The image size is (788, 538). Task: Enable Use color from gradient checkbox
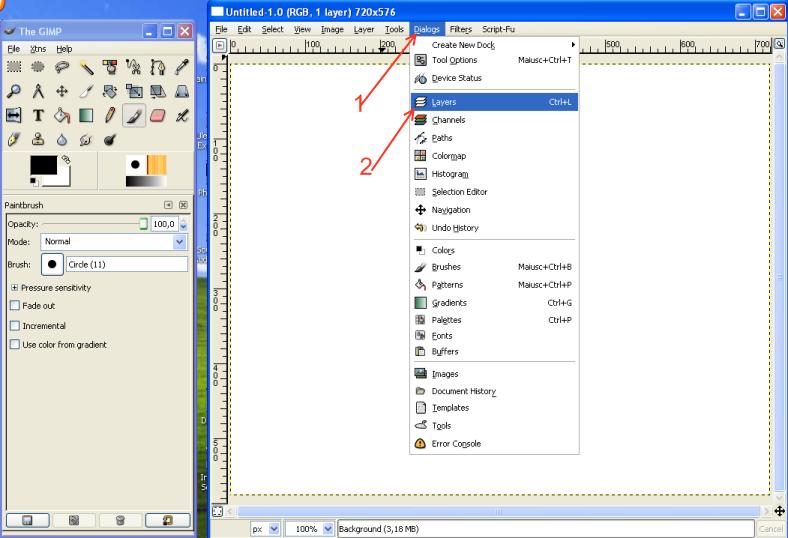click(15, 345)
